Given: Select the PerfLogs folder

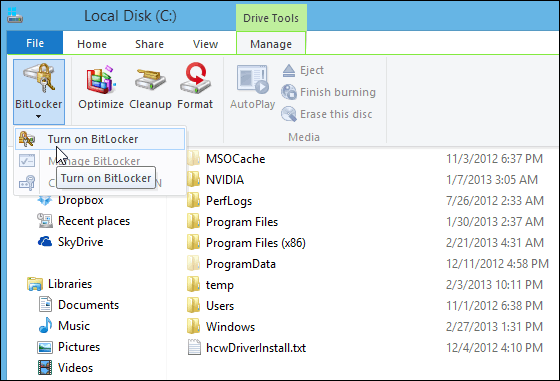Looking at the screenshot, I should 229,201.
